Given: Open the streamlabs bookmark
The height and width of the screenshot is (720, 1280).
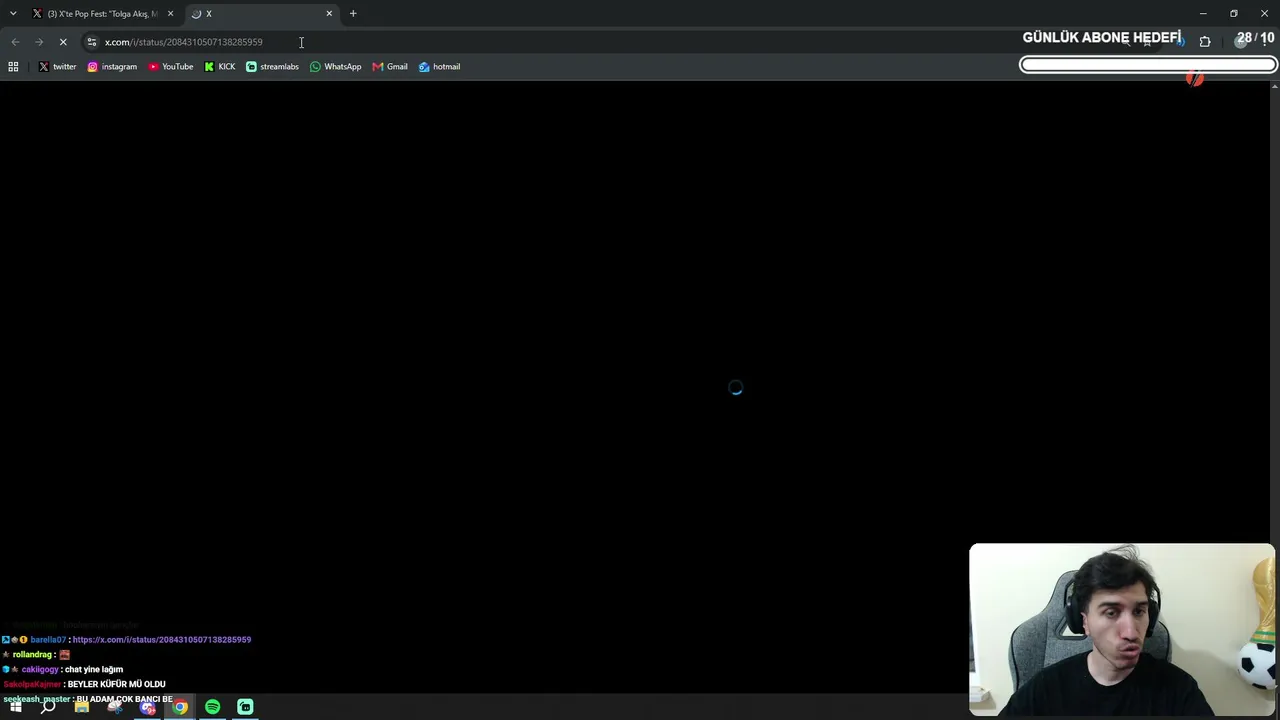Looking at the screenshot, I should [x=272, y=67].
